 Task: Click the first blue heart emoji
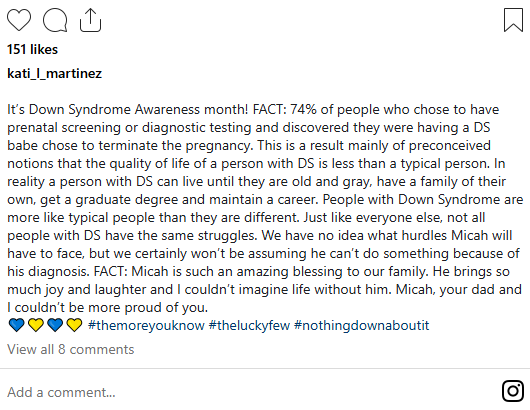click(17, 325)
